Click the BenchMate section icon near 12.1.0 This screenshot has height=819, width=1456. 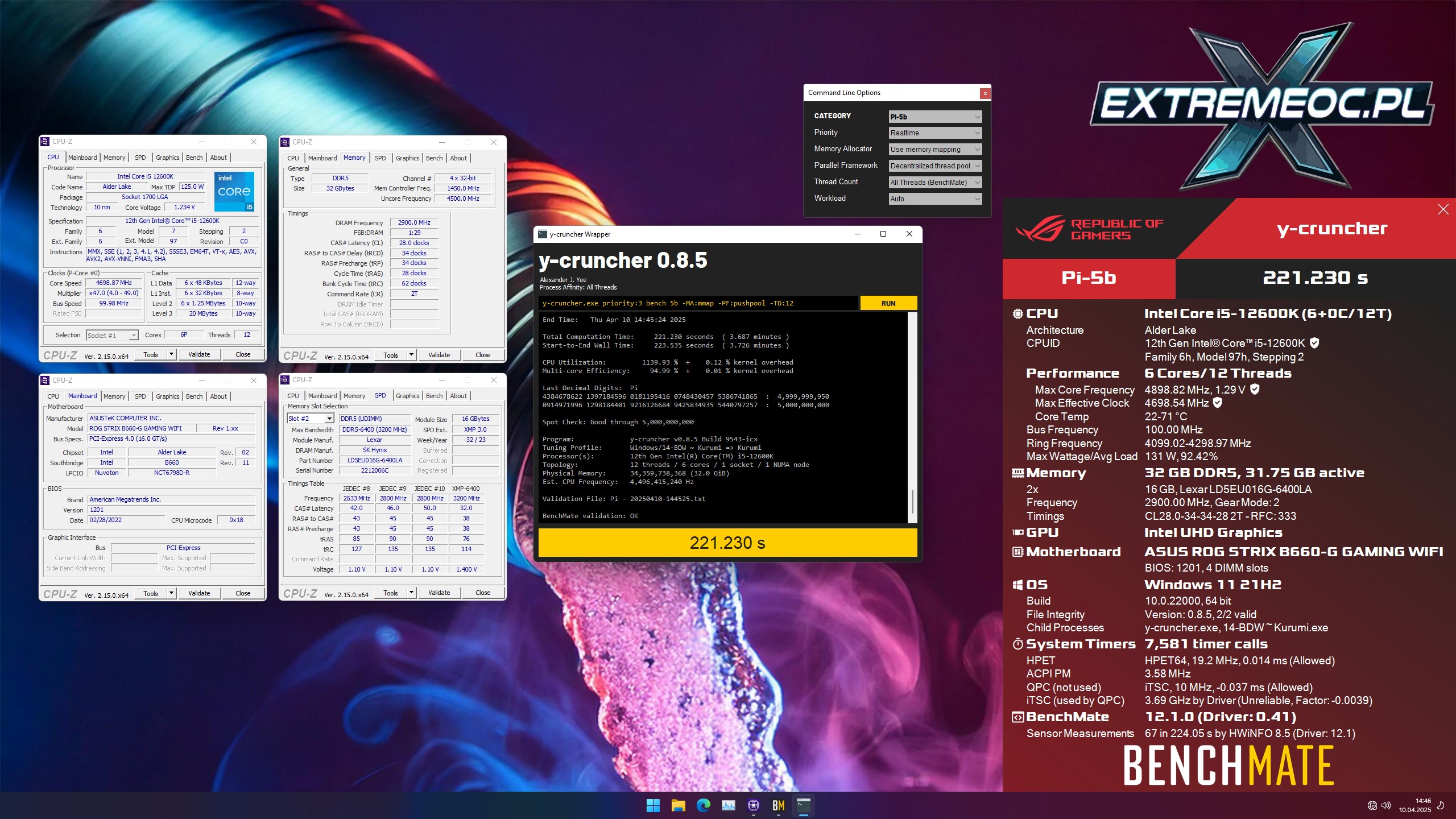point(1017,717)
